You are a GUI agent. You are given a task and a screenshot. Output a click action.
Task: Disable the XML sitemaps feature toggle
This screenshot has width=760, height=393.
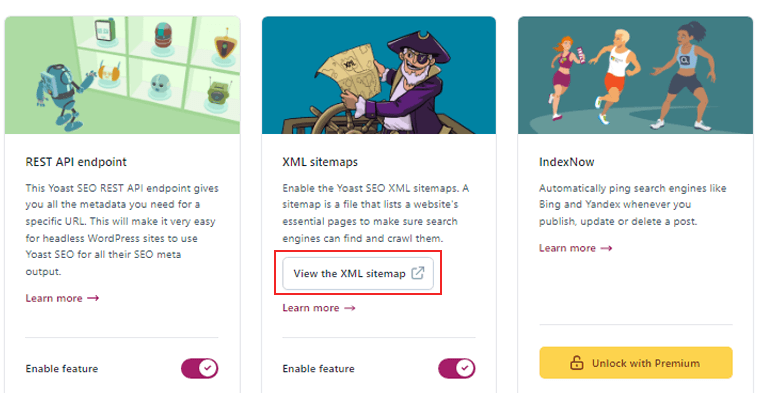click(457, 369)
